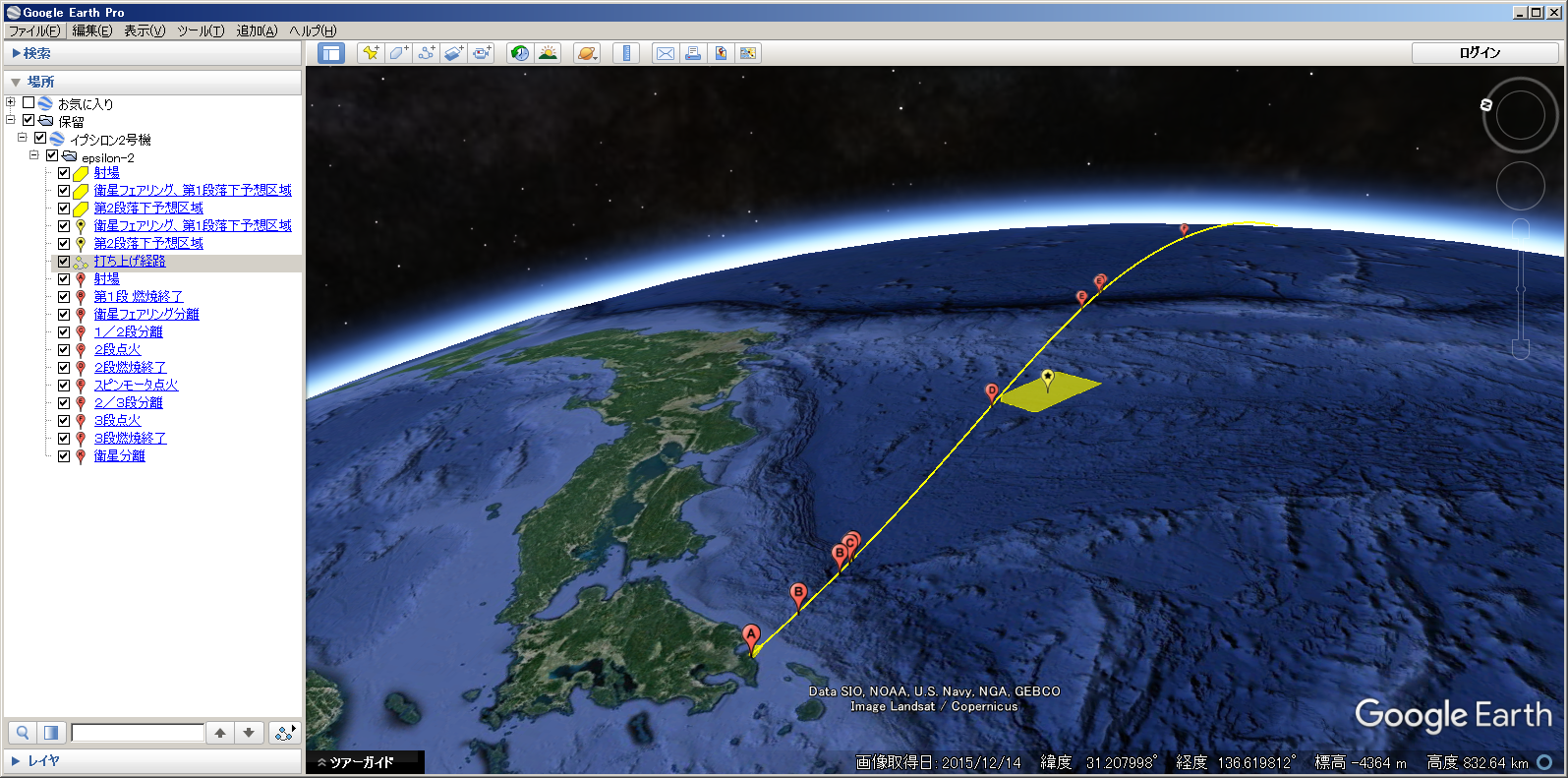Open the 編集(E) menu
Screen dimensions: 1568x778
click(x=92, y=30)
